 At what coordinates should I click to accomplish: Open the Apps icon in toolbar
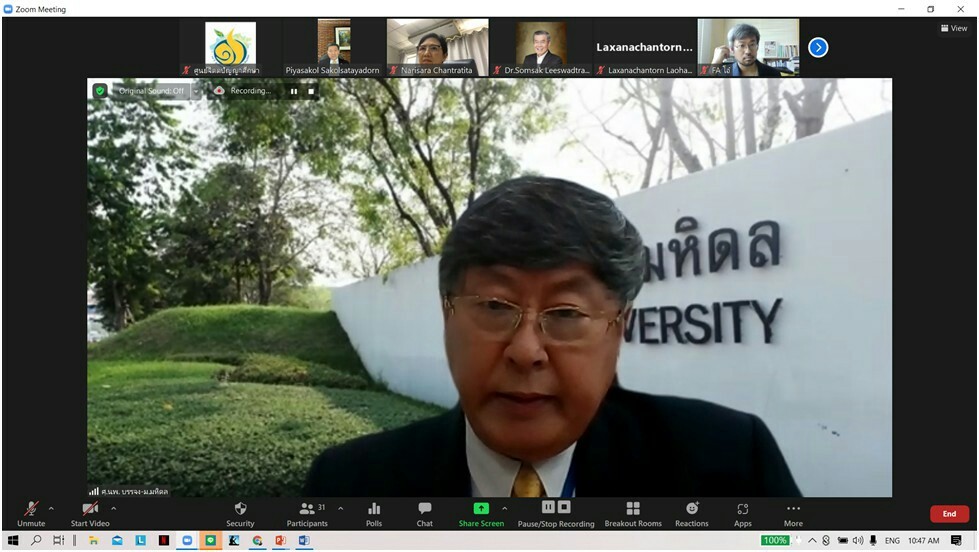742,509
